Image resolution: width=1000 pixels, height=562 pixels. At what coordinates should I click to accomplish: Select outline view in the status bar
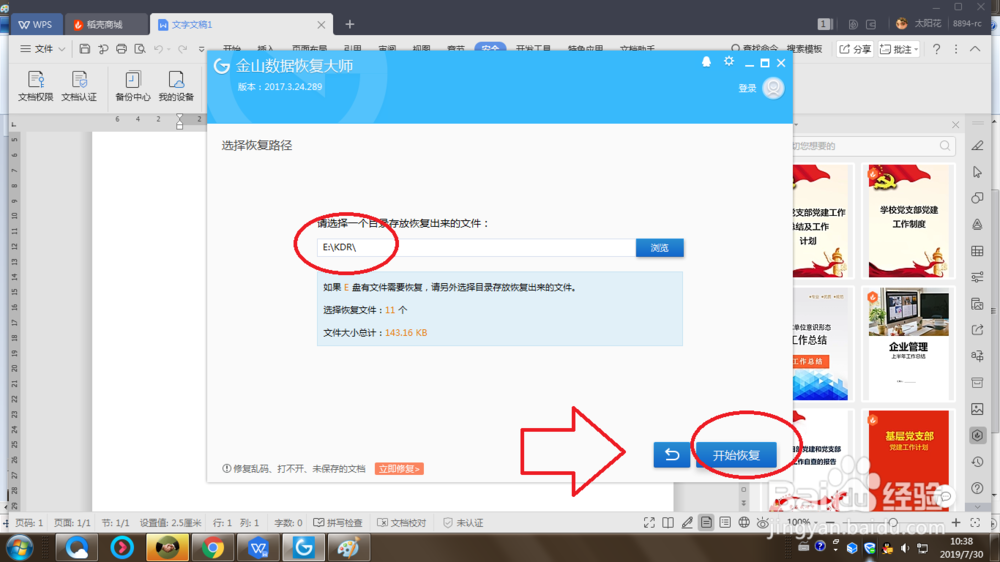[x=725, y=522]
